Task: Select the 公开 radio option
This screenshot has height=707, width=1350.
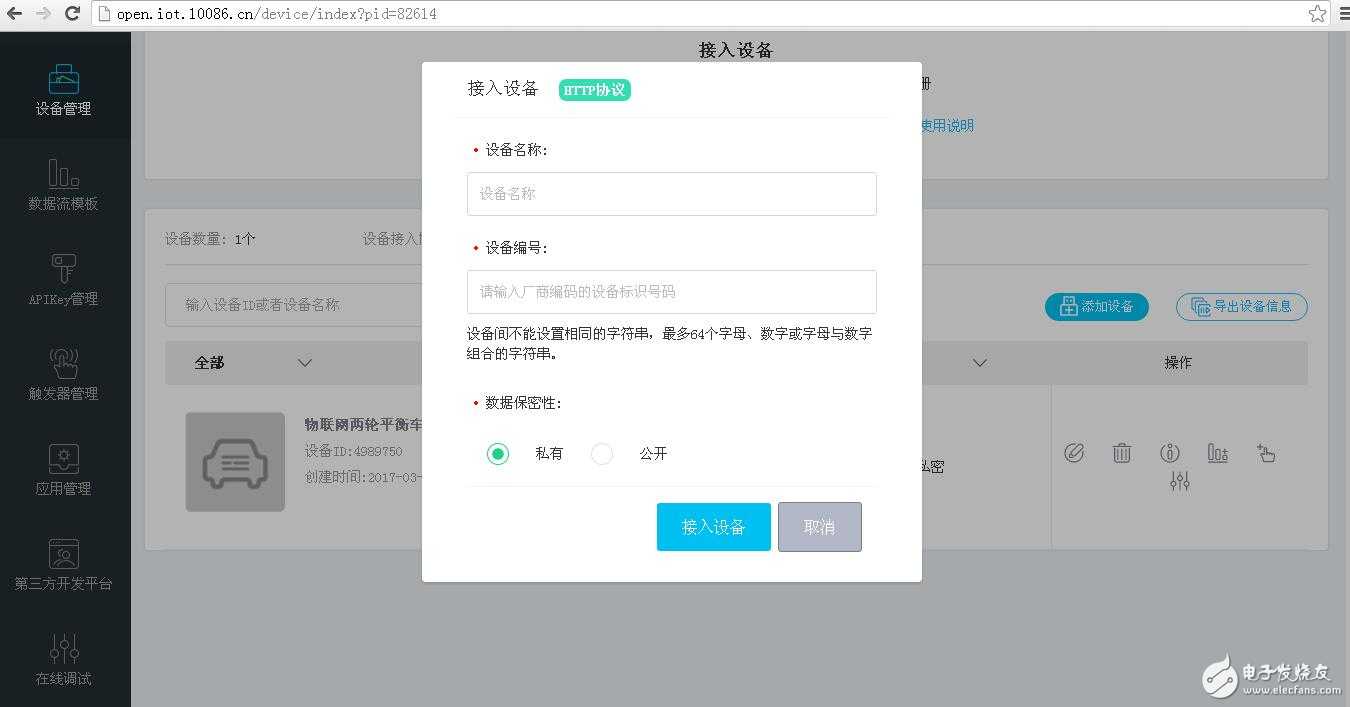Action: coord(602,454)
